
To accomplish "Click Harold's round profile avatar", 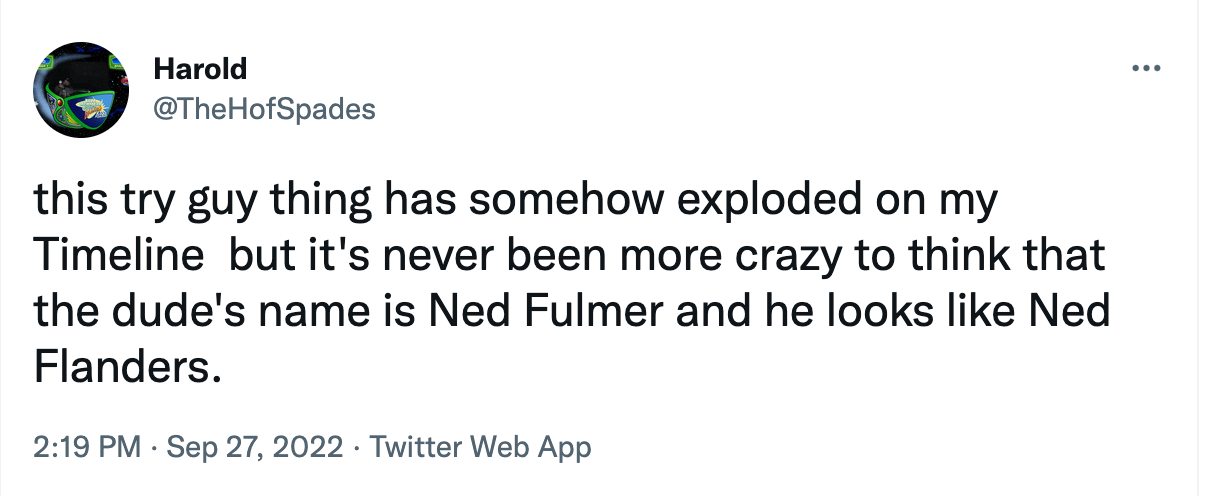I will pyautogui.click(x=84, y=90).
